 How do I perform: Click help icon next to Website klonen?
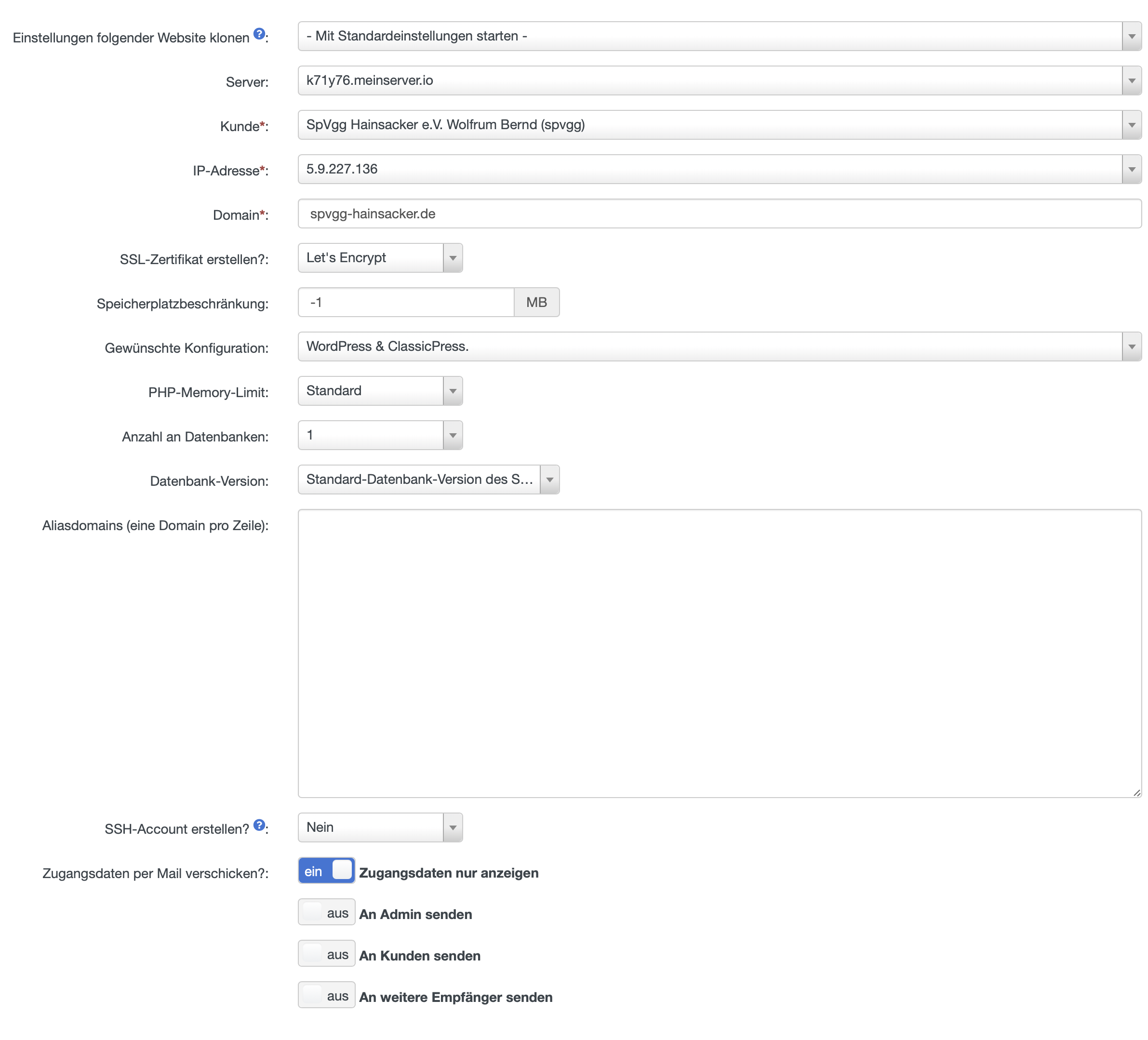pos(259,34)
